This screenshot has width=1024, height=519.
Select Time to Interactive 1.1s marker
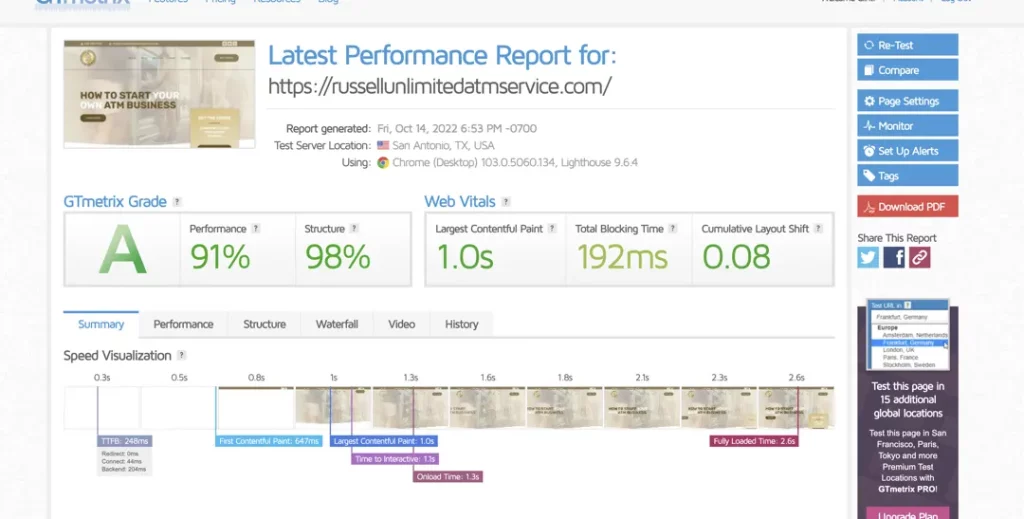395,459
